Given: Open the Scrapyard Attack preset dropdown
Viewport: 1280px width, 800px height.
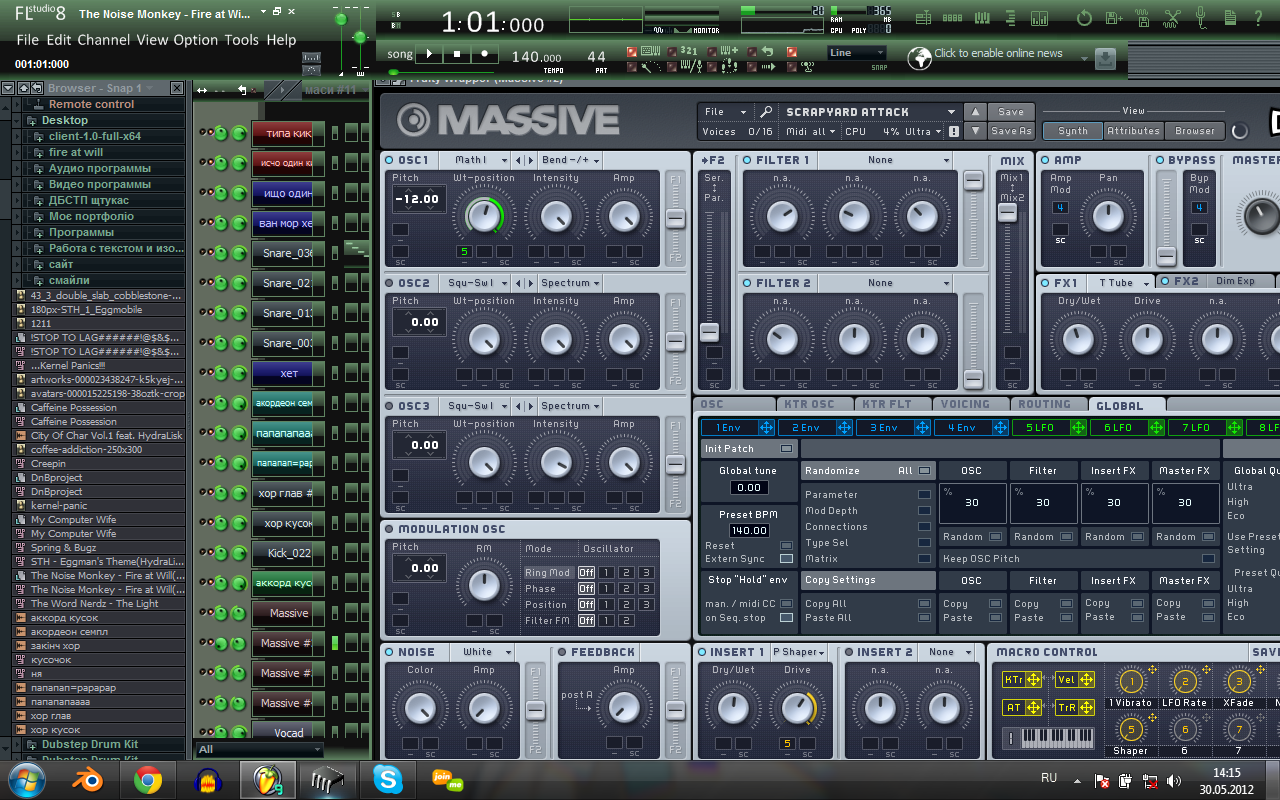Looking at the screenshot, I should coord(869,112).
